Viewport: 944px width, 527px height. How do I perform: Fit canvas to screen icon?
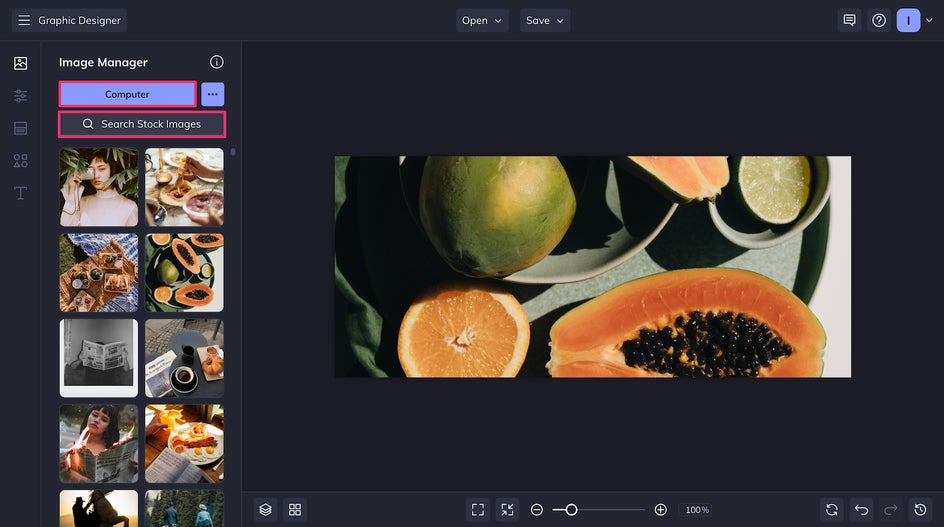pyautogui.click(x=478, y=510)
